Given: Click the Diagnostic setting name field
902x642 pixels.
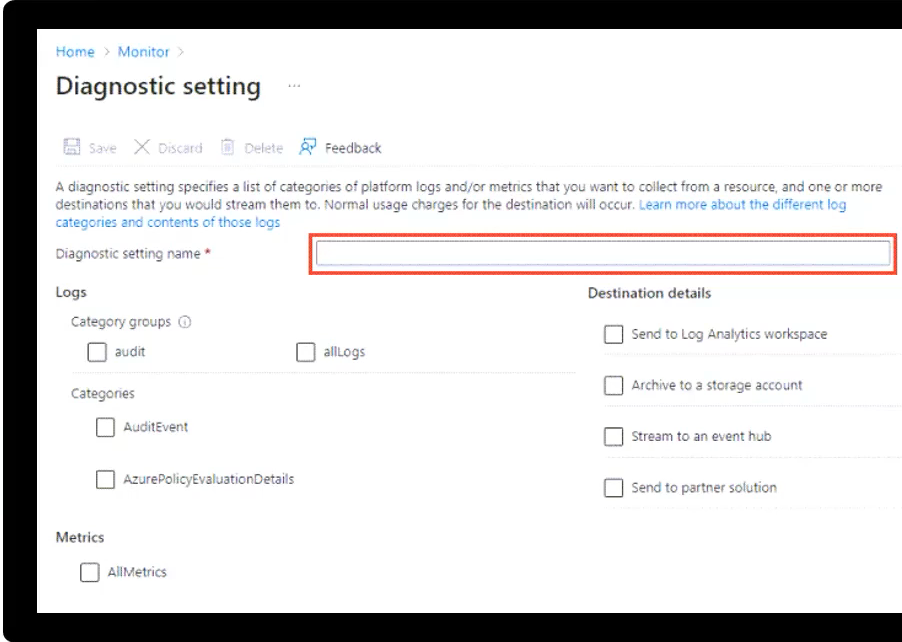Looking at the screenshot, I should (x=603, y=254).
